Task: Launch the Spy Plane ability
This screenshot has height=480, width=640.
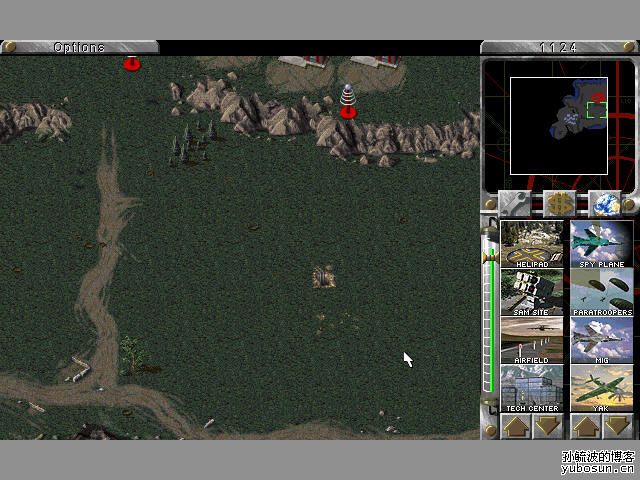Action: click(x=602, y=244)
